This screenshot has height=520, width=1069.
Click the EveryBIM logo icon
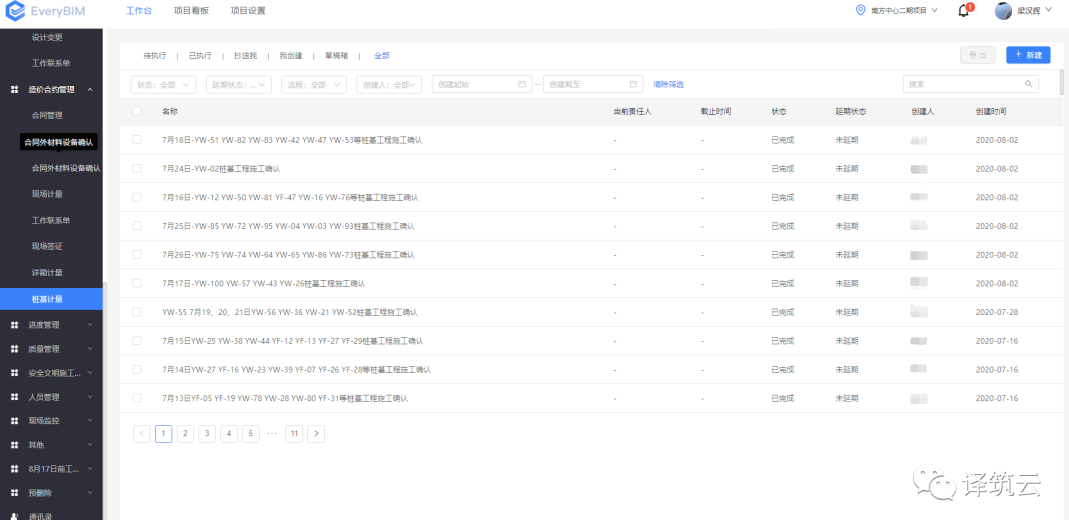[x=15, y=11]
